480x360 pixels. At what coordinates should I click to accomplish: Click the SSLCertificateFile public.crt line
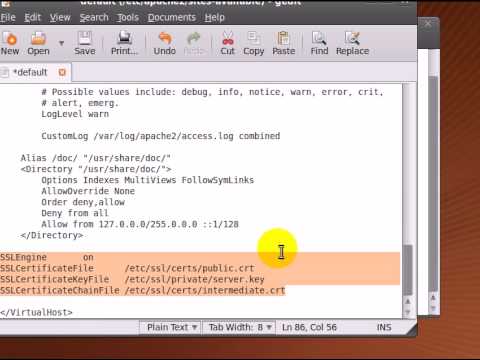[127, 268]
